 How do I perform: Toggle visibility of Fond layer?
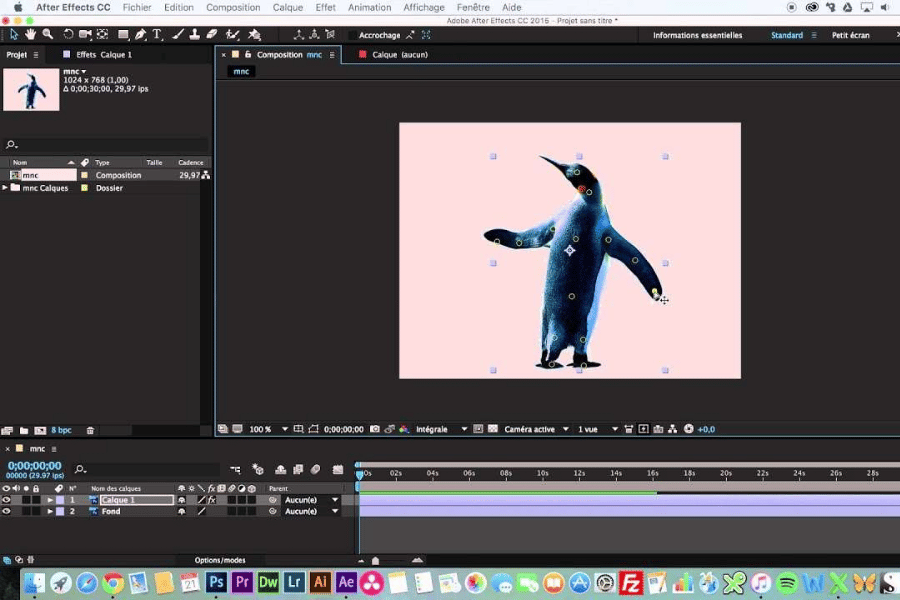pyautogui.click(x=7, y=511)
